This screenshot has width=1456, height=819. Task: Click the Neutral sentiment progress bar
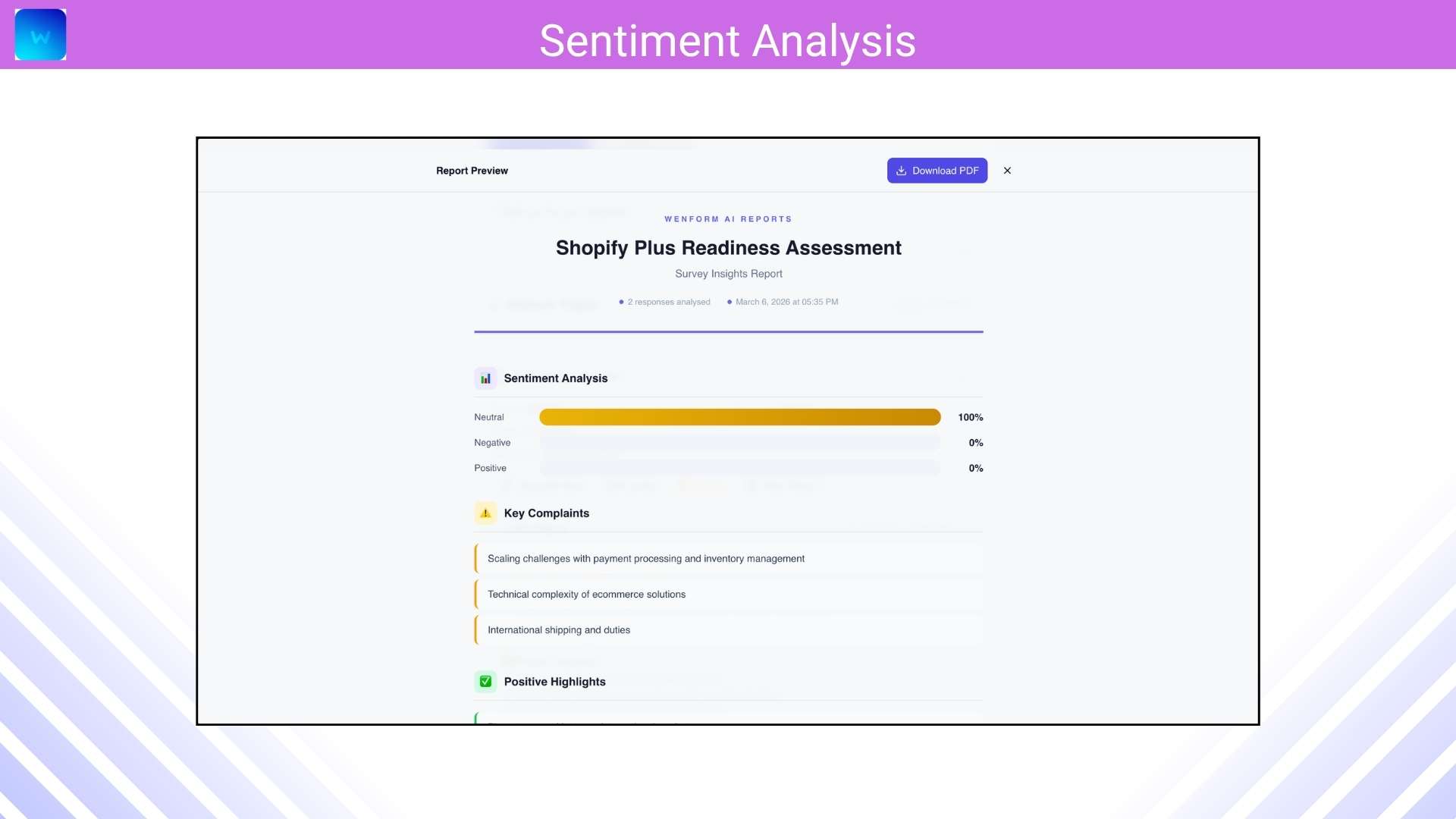coord(740,417)
